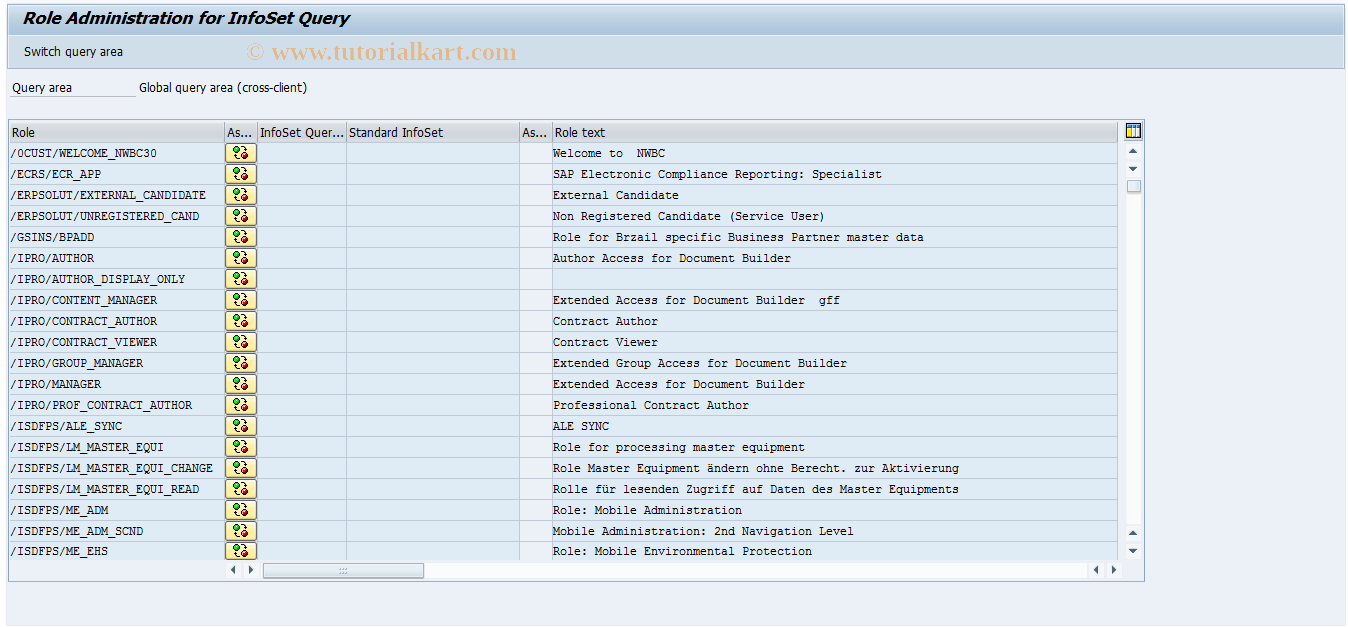This screenshot has height=627, width=1348.
Task: Click the assignment icon for /ERPSOLUT/EXTERNAL_CANDIDATE
Action: [x=240, y=194]
